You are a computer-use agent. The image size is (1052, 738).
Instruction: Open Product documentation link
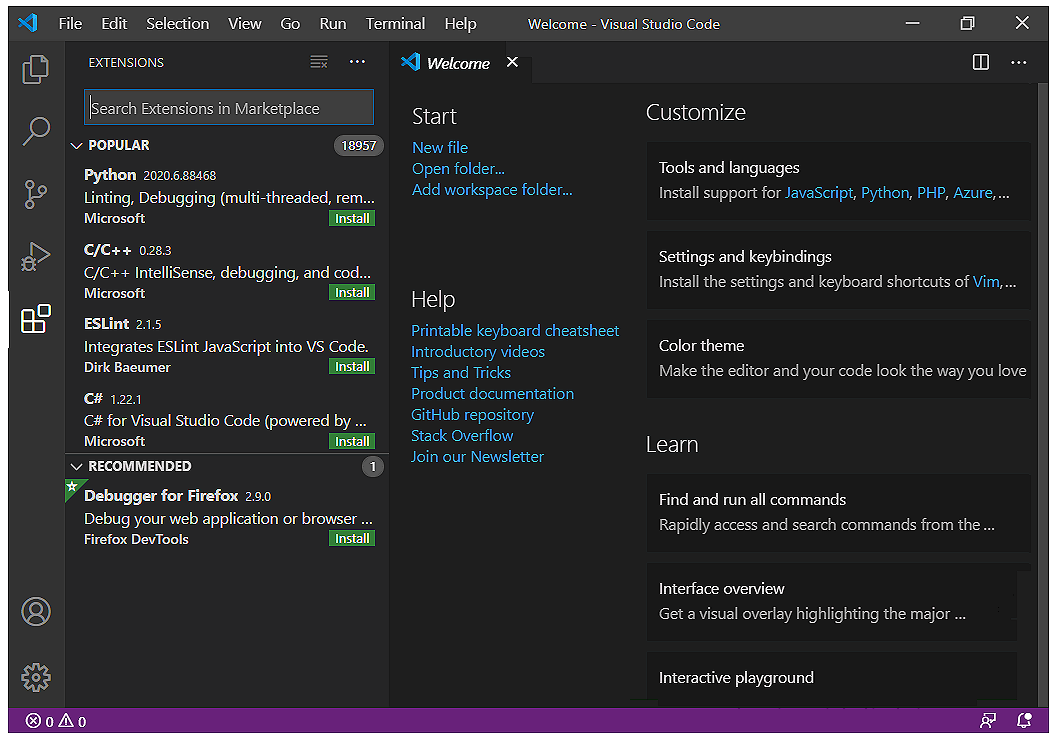(x=492, y=394)
